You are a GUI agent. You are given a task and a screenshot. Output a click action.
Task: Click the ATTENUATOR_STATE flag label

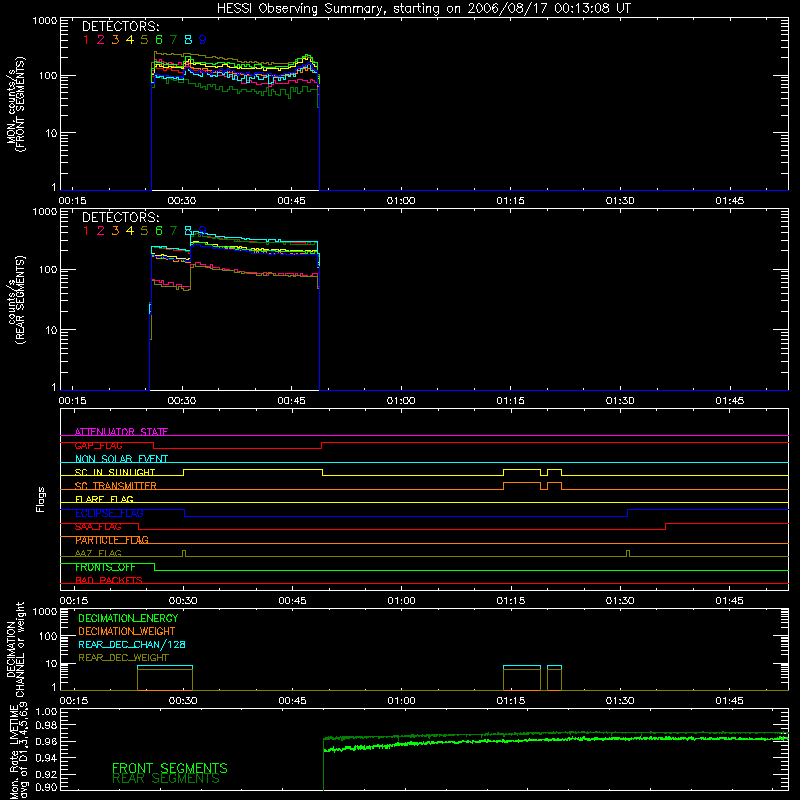pos(121,432)
